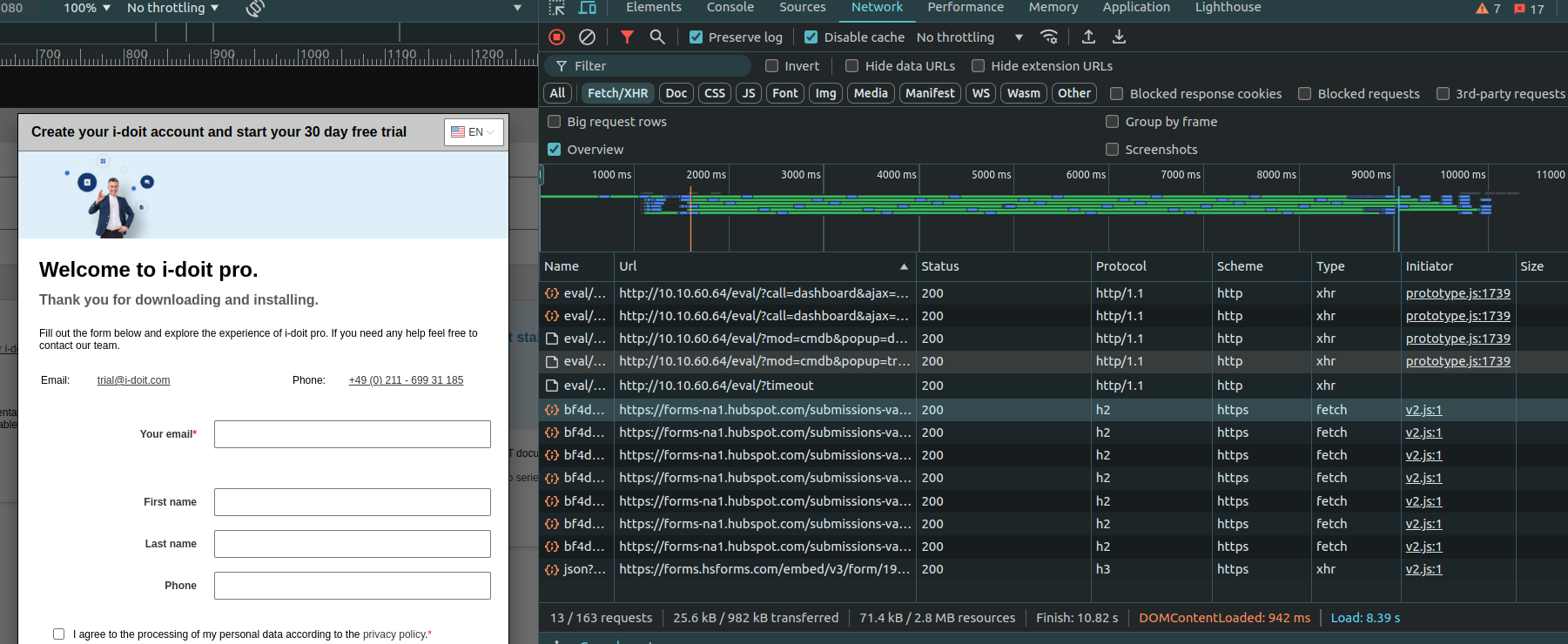This screenshot has height=644, width=1568.
Task: Filter requests by Img type
Action: (825, 93)
